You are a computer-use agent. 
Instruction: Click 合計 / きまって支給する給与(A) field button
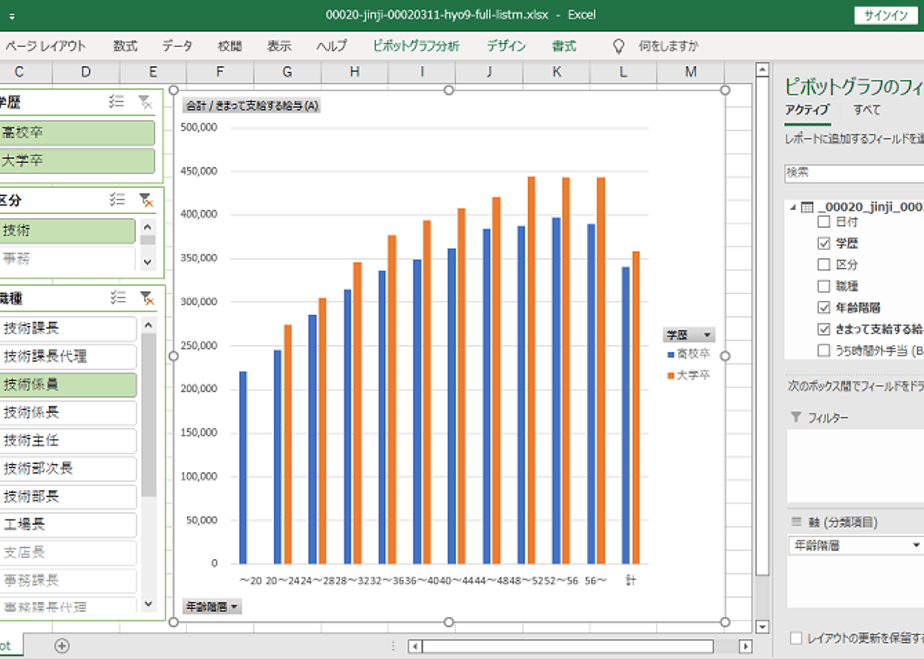point(252,105)
